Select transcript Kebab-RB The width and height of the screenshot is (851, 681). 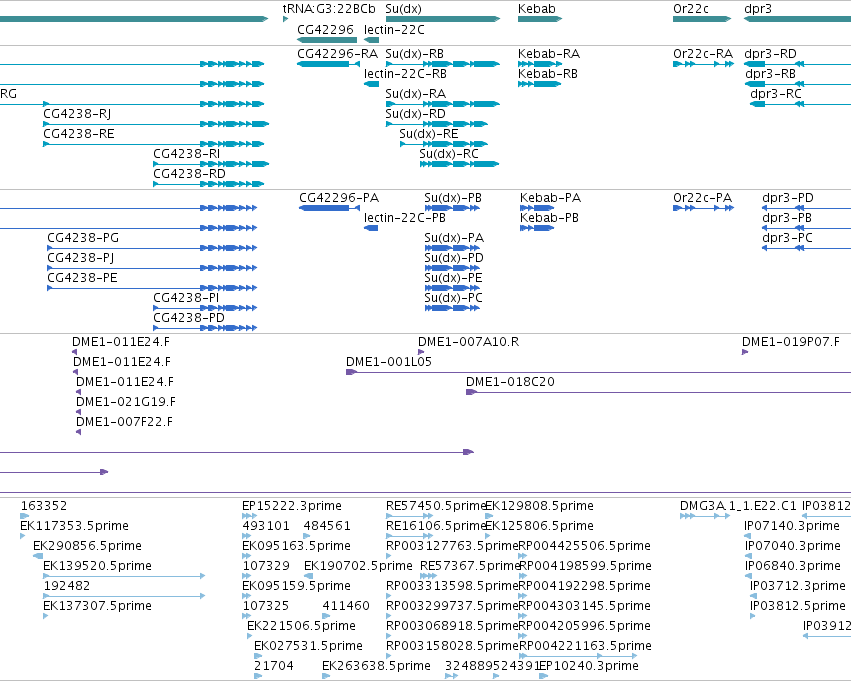click(539, 84)
